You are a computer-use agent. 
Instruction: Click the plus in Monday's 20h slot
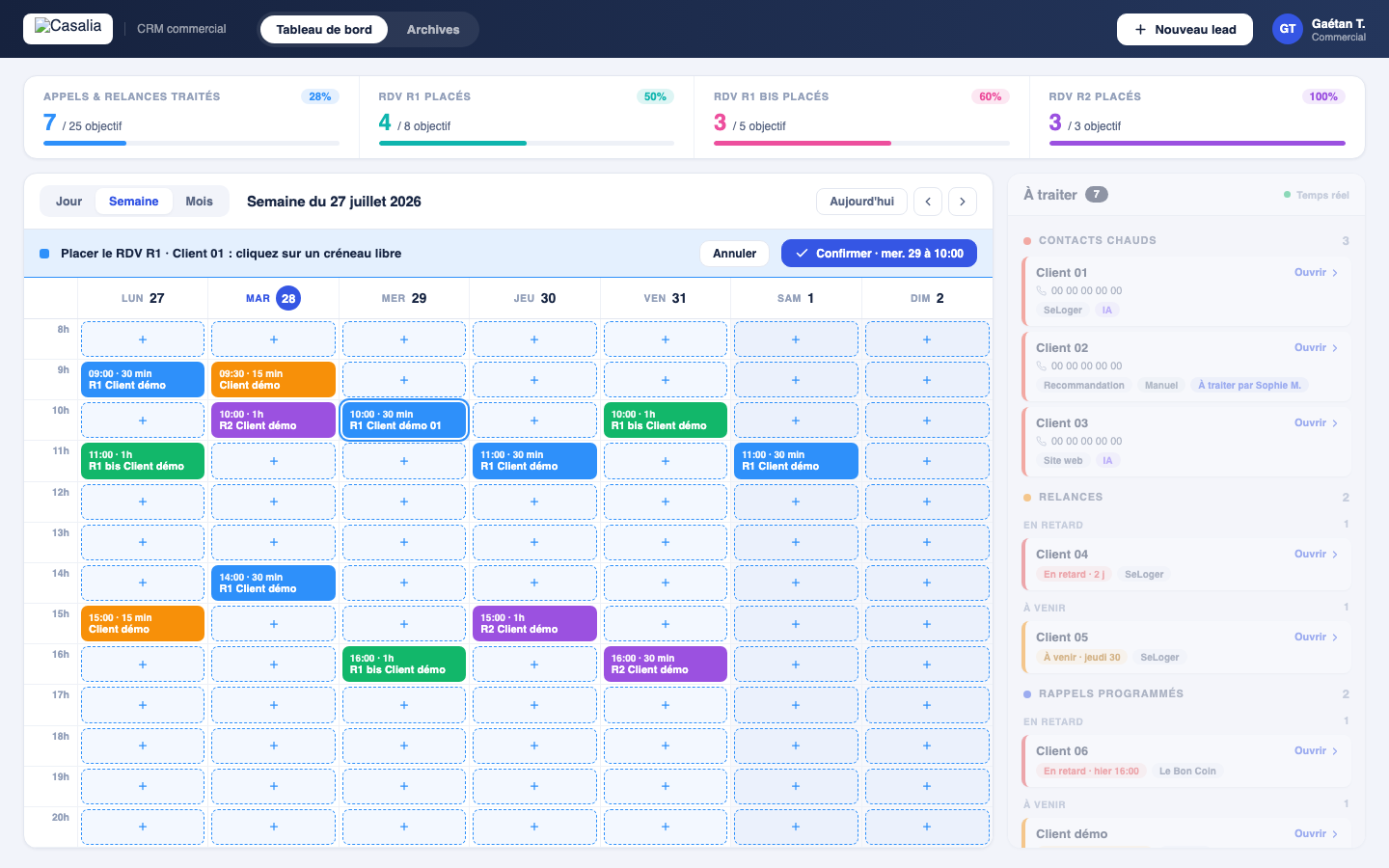coord(143,827)
